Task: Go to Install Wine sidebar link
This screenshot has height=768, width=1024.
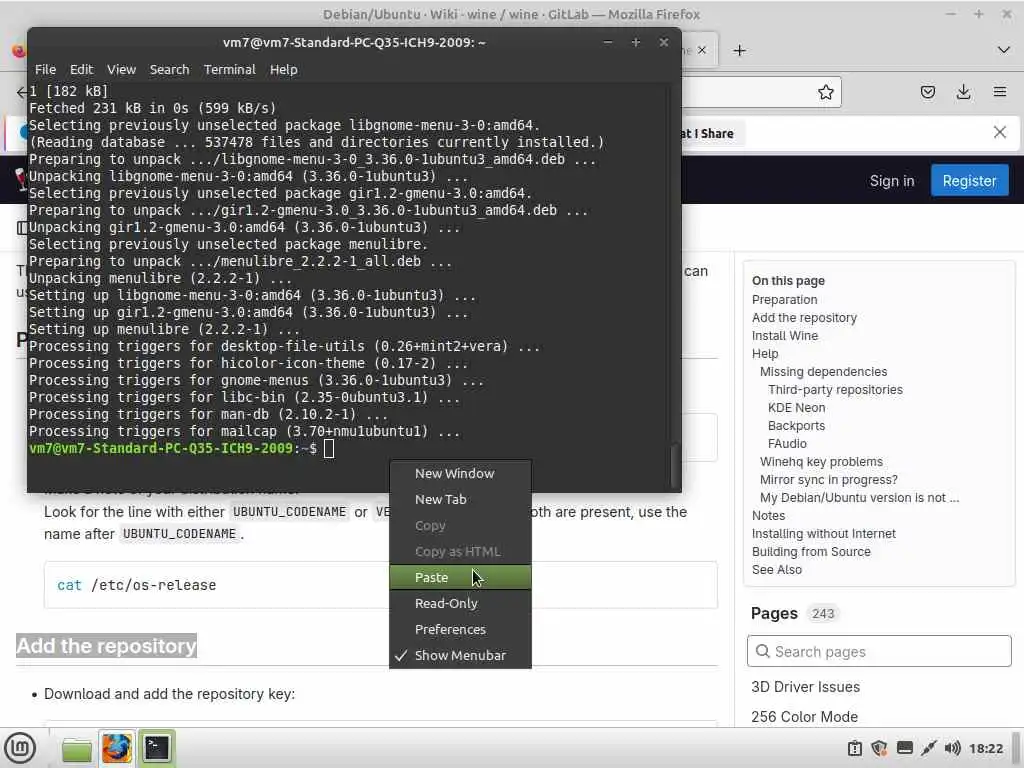Action: [784, 336]
